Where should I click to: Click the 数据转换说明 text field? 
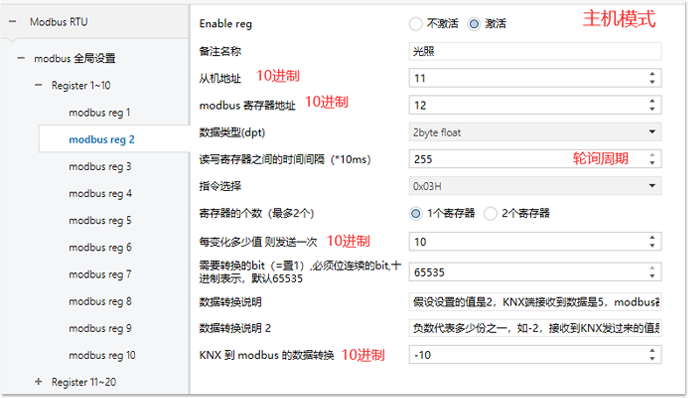click(535, 302)
